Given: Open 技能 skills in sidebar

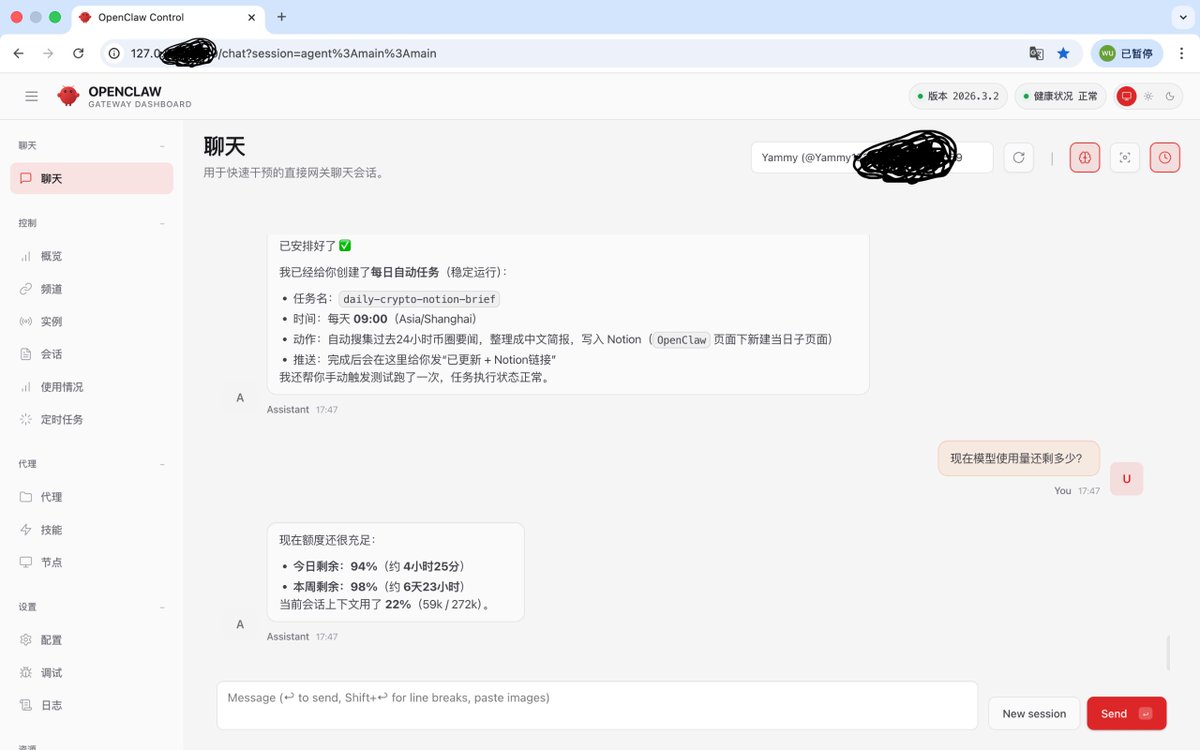Looking at the screenshot, I should [x=91, y=530].
